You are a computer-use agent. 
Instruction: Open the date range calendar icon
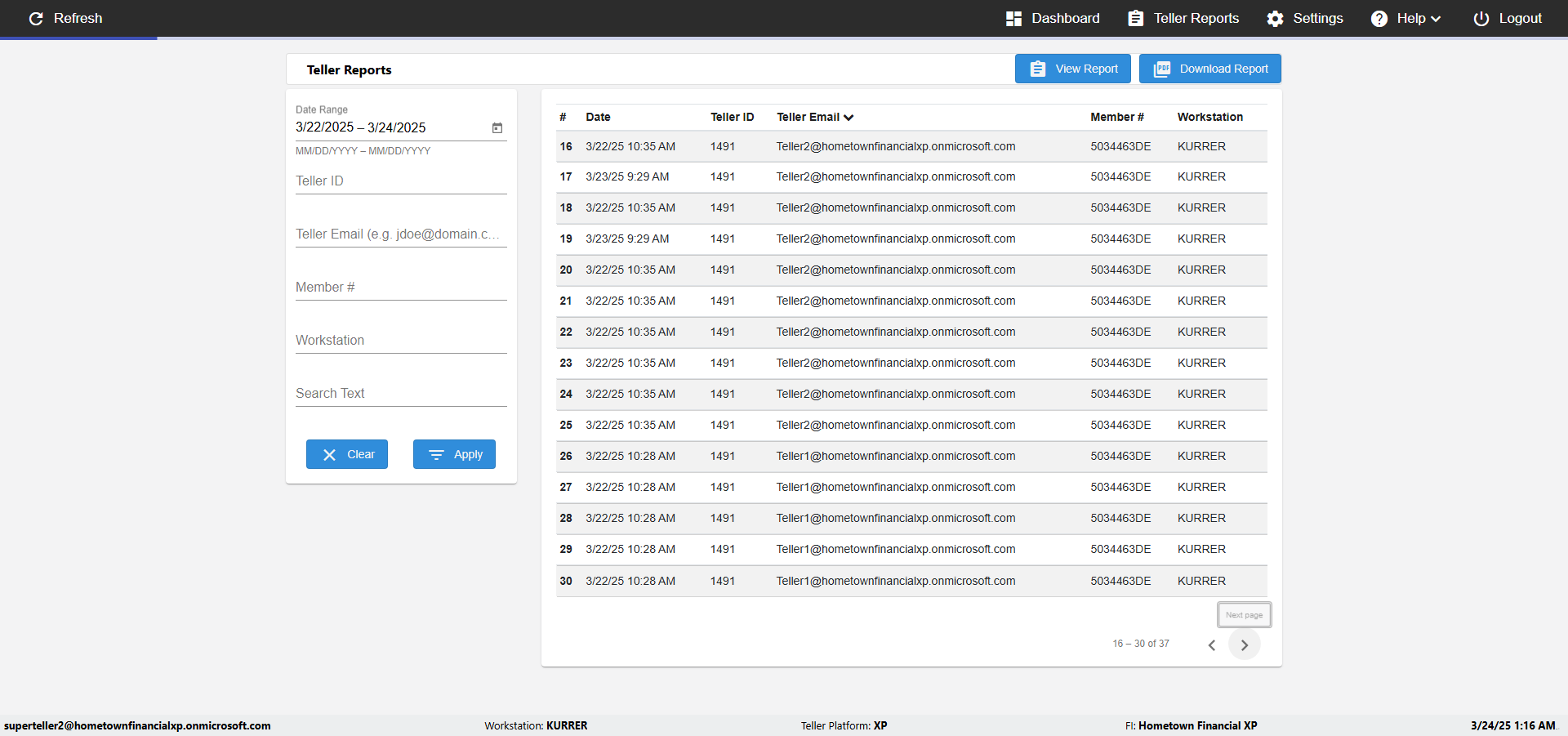497,127
